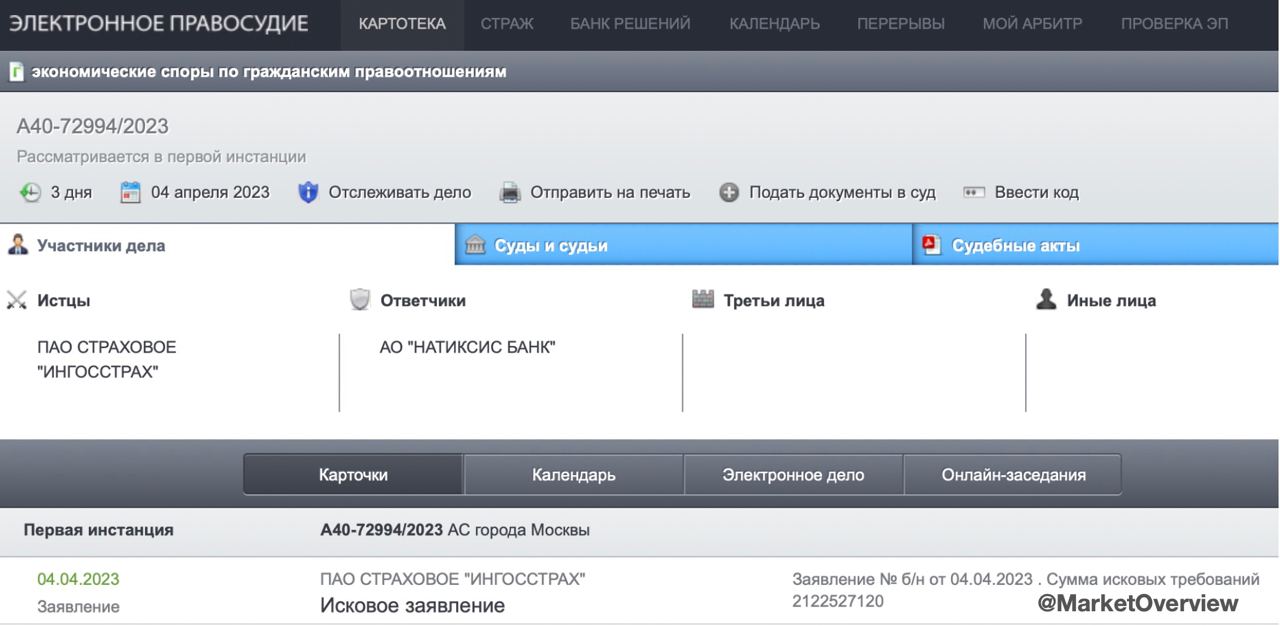Click the status Рассматривается в первой инстанции
Viewport: 1280px width, 626px height.
(x=161, y=157)
